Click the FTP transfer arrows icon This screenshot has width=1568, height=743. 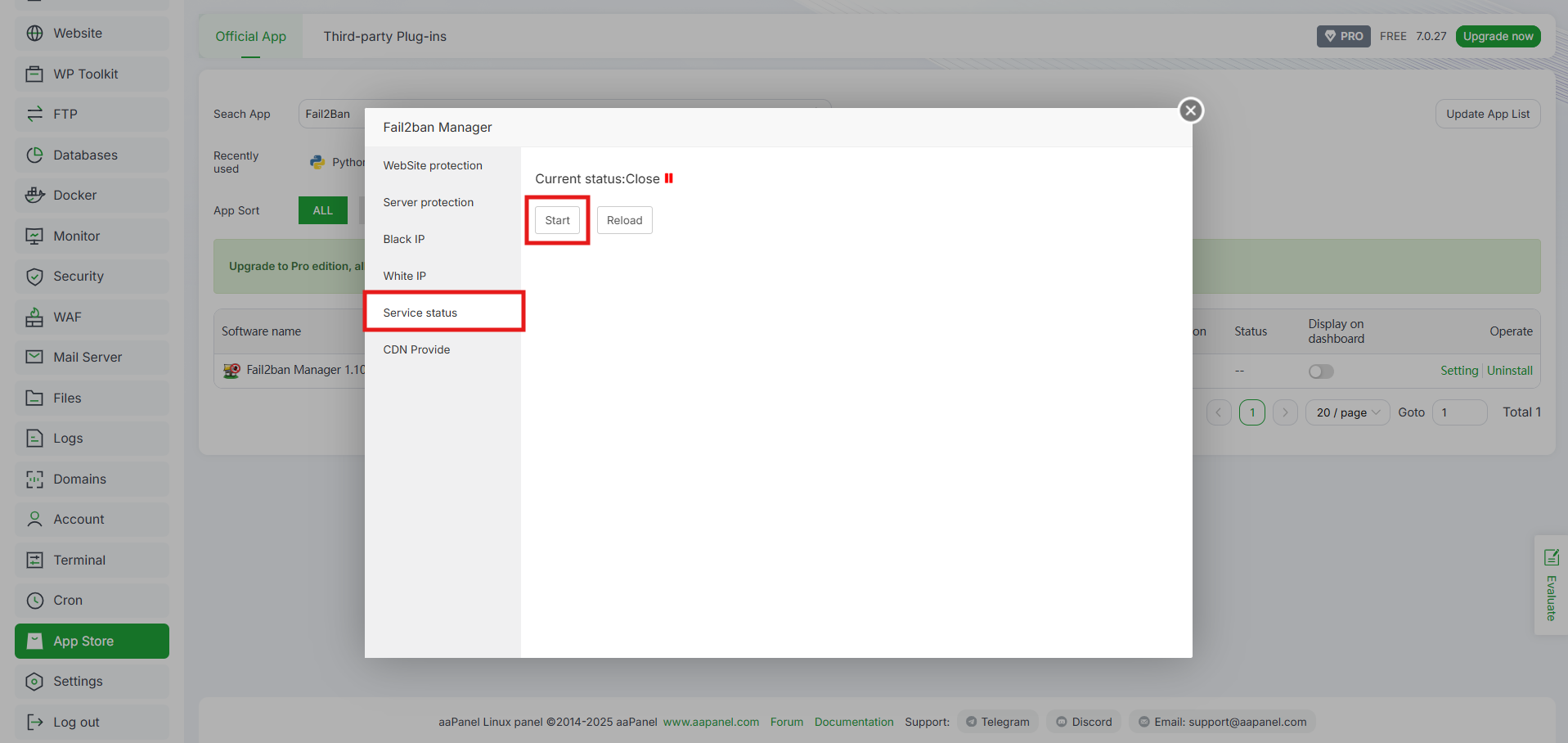(34, 115)
